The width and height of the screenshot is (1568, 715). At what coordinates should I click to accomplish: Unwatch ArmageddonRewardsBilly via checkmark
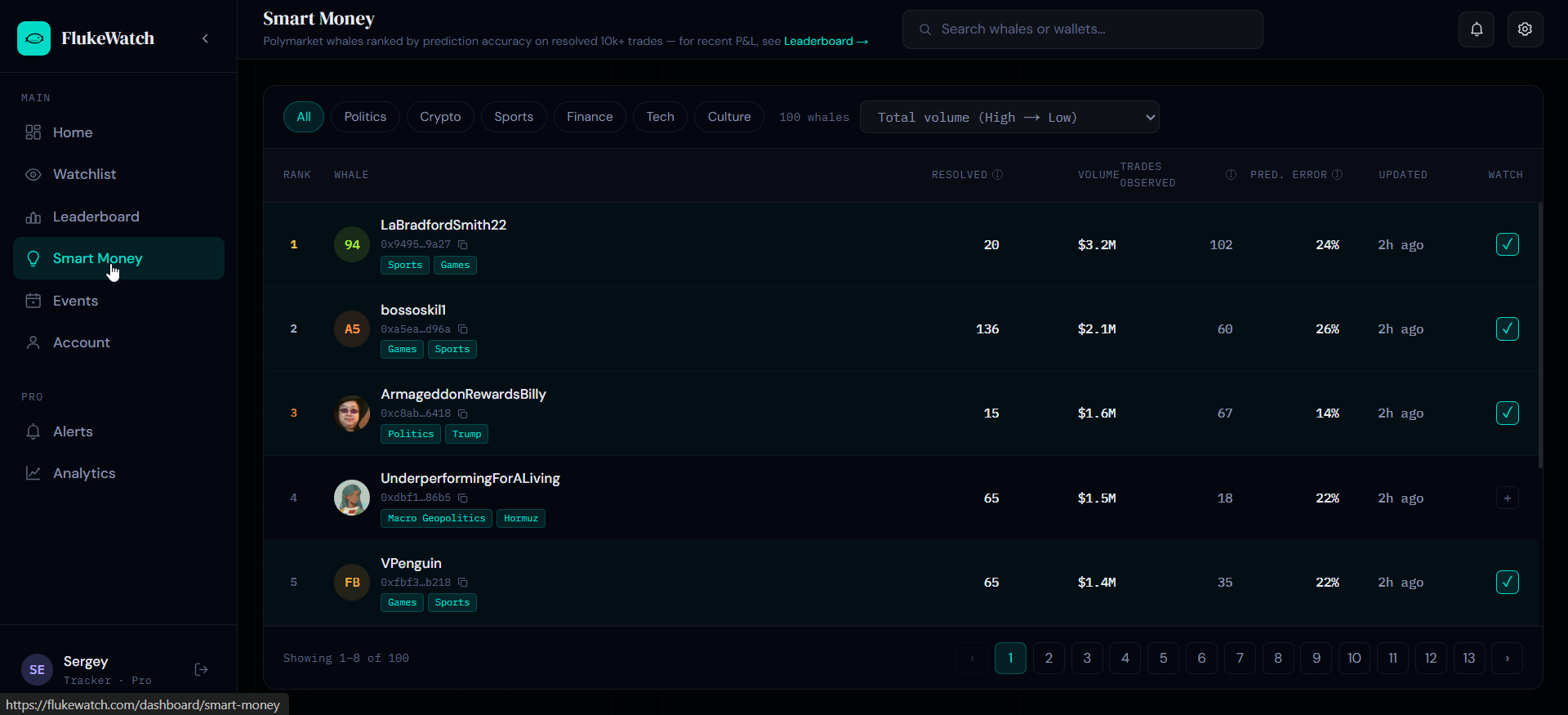tap(1508, 413)
